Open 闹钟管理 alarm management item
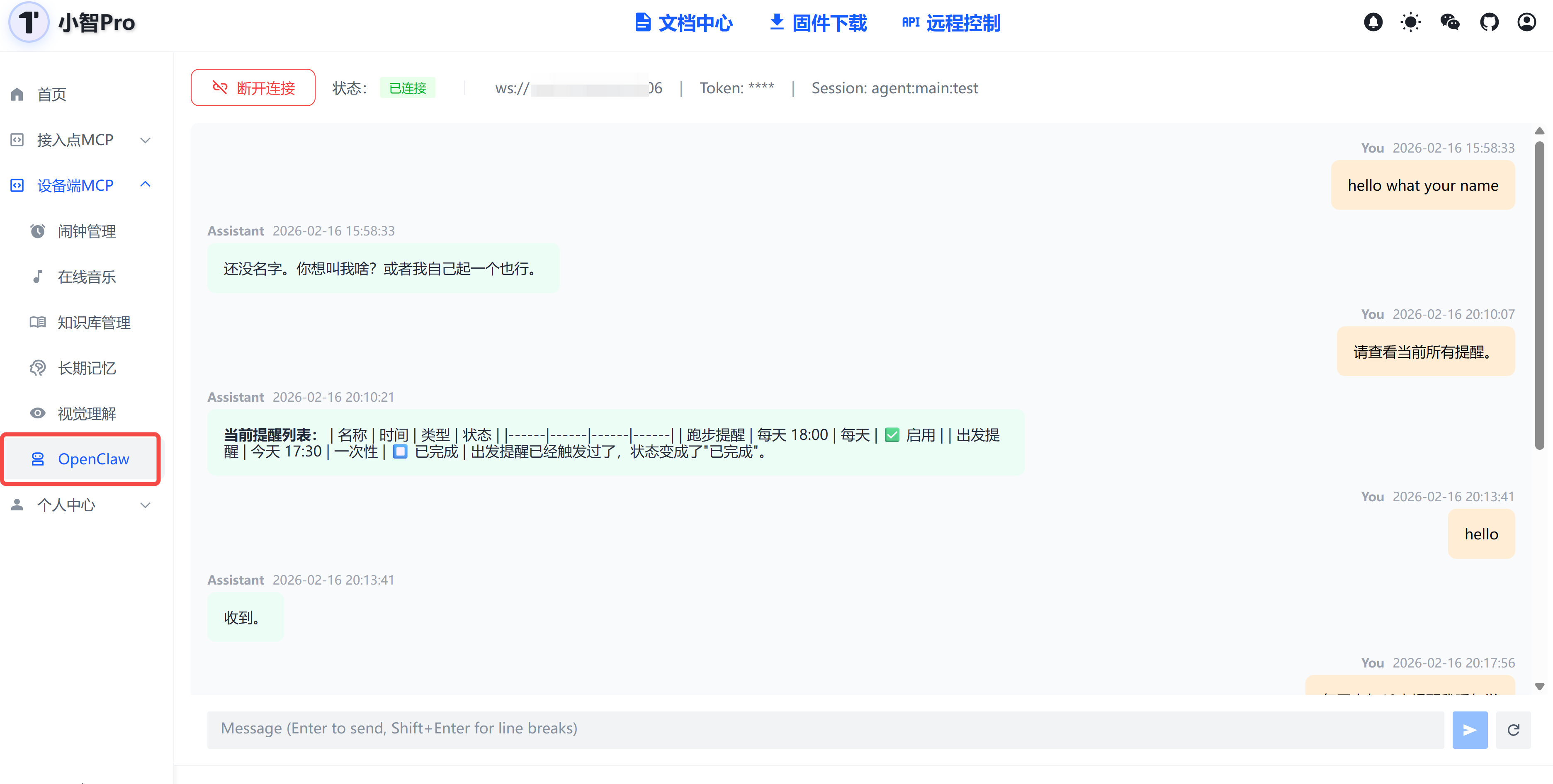 point(86,231)
